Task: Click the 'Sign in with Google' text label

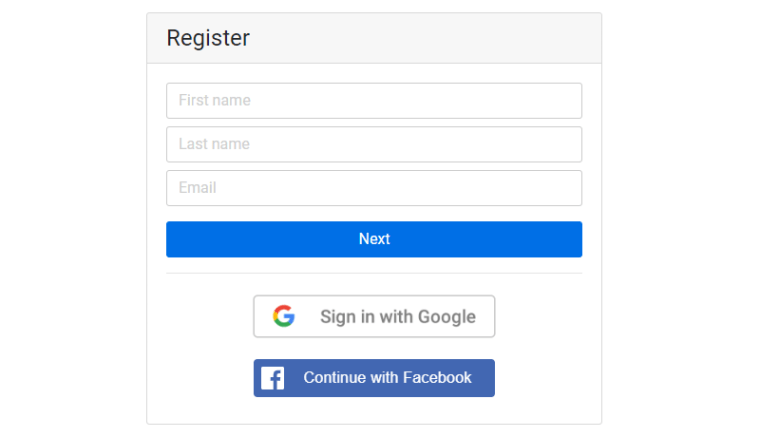Action: point(398,317)
